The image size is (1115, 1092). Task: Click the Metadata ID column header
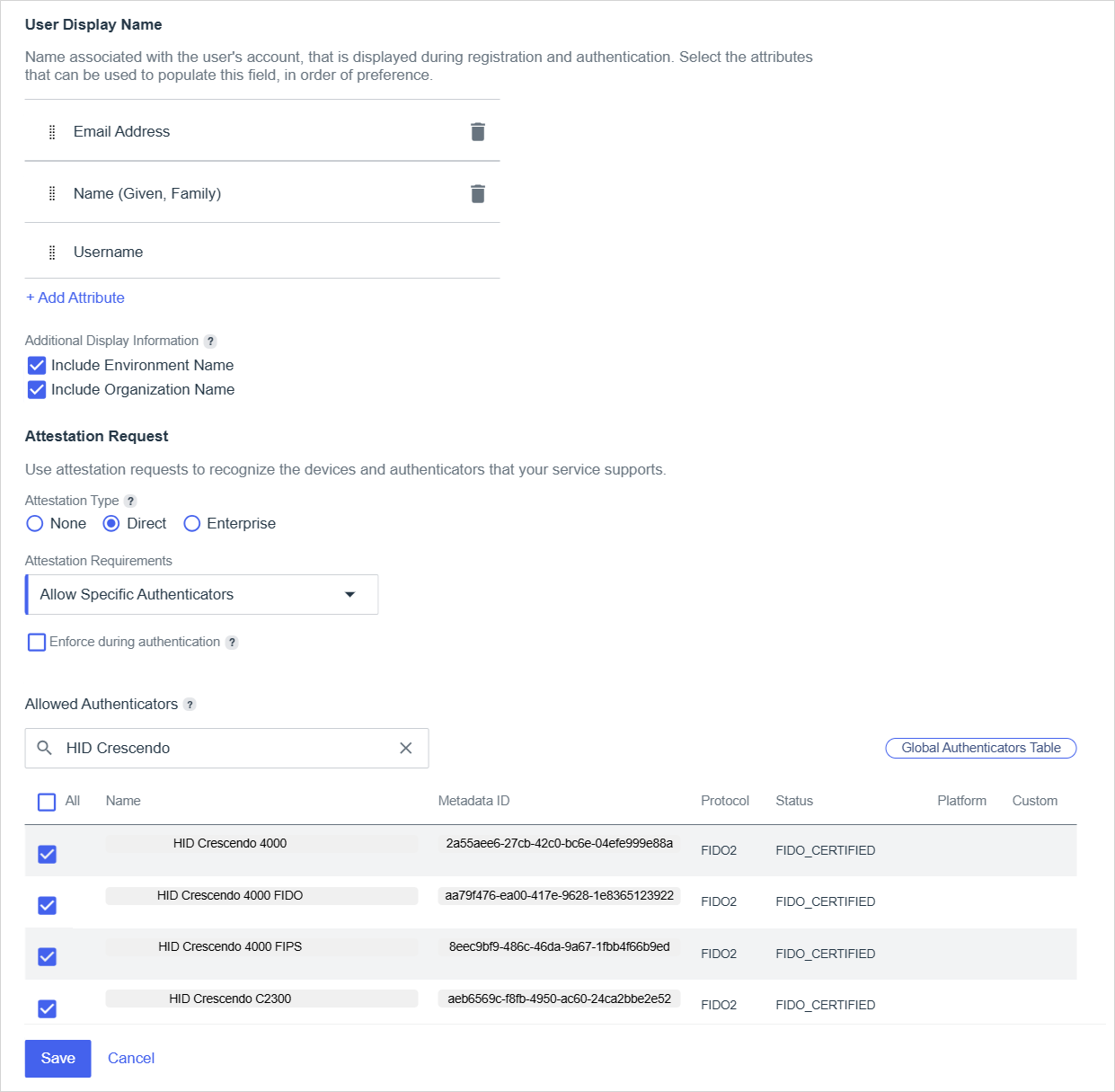473,801
